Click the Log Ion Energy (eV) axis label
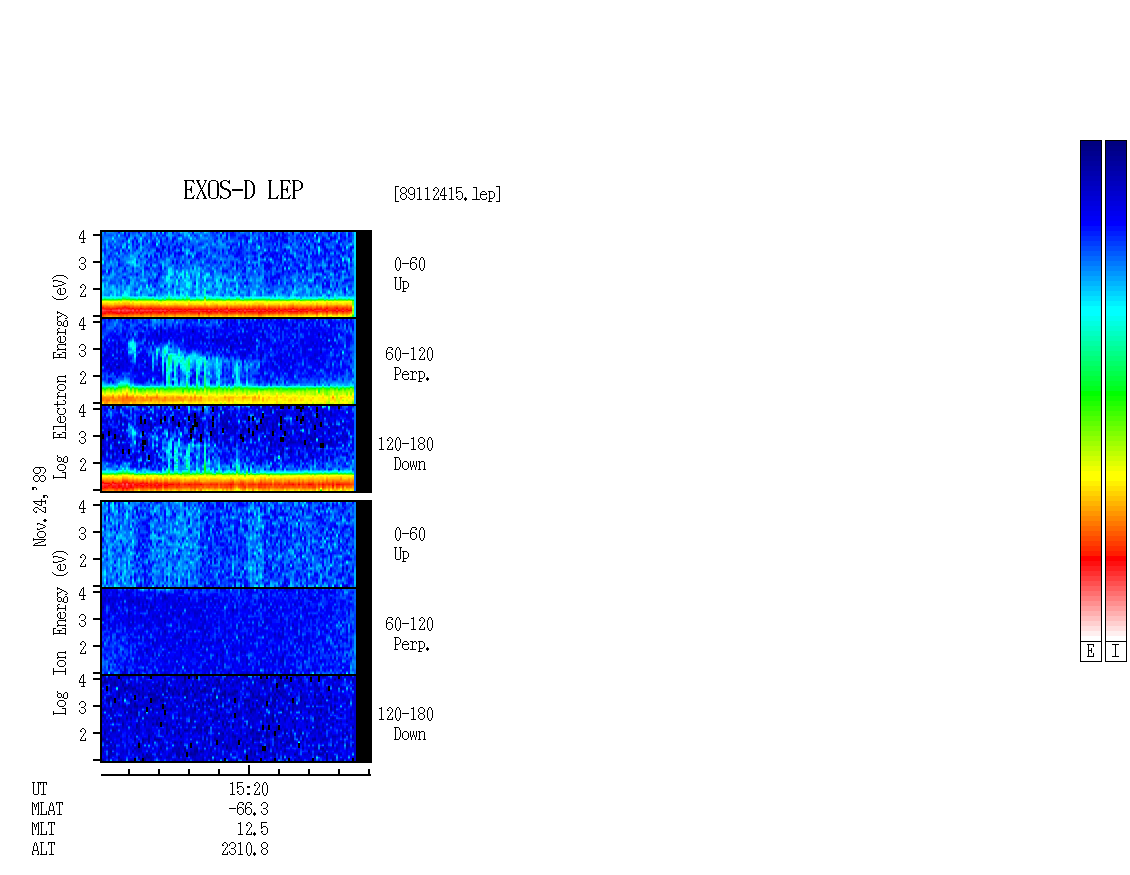 pyautogui.click(x=61, y=633)
